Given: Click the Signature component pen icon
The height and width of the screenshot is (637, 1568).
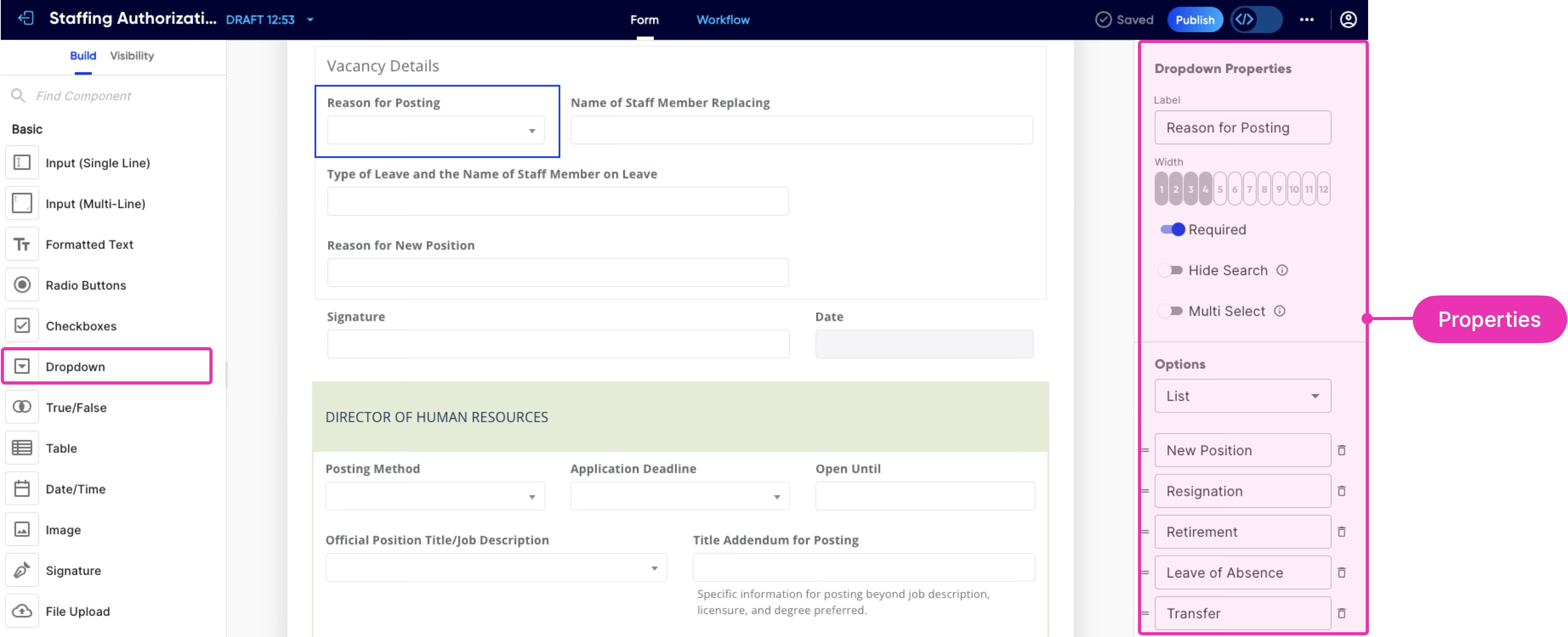Looking at the screenshot, I should coord(22,570).
